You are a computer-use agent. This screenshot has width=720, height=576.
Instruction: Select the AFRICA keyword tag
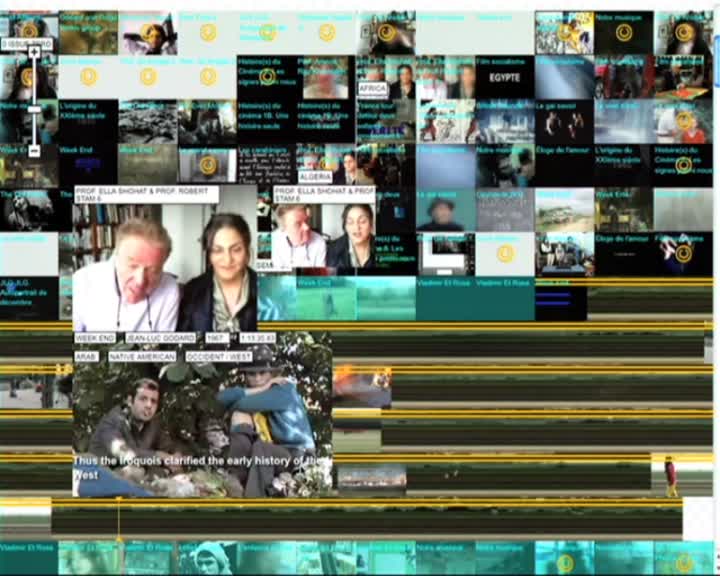[372, 89]
